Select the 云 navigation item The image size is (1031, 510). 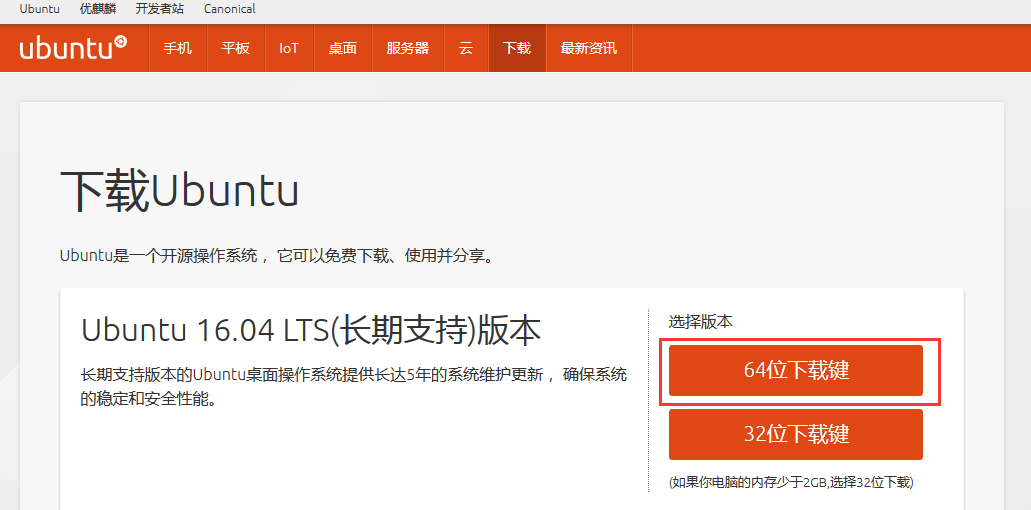tap(466, 48)
